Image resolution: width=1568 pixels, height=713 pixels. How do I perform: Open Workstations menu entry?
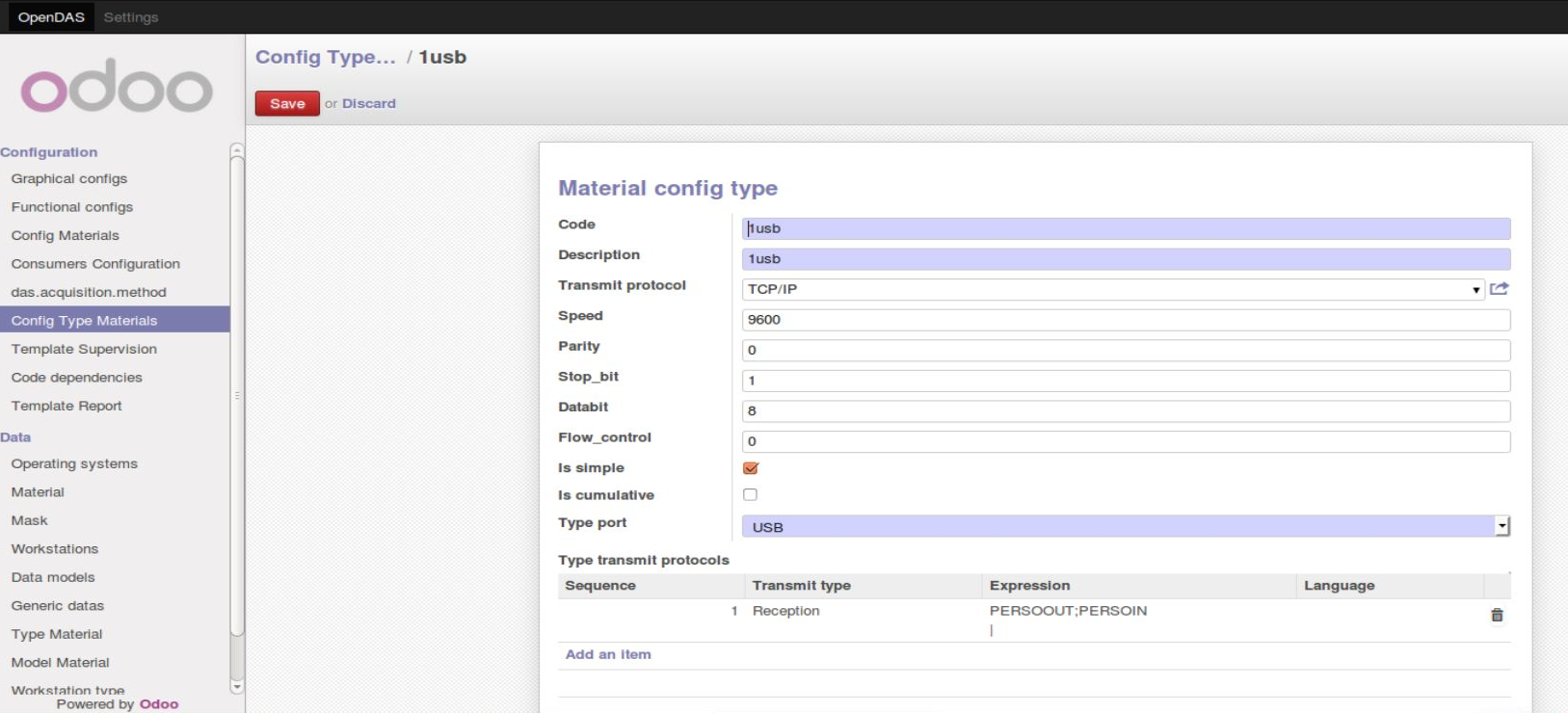55,548
